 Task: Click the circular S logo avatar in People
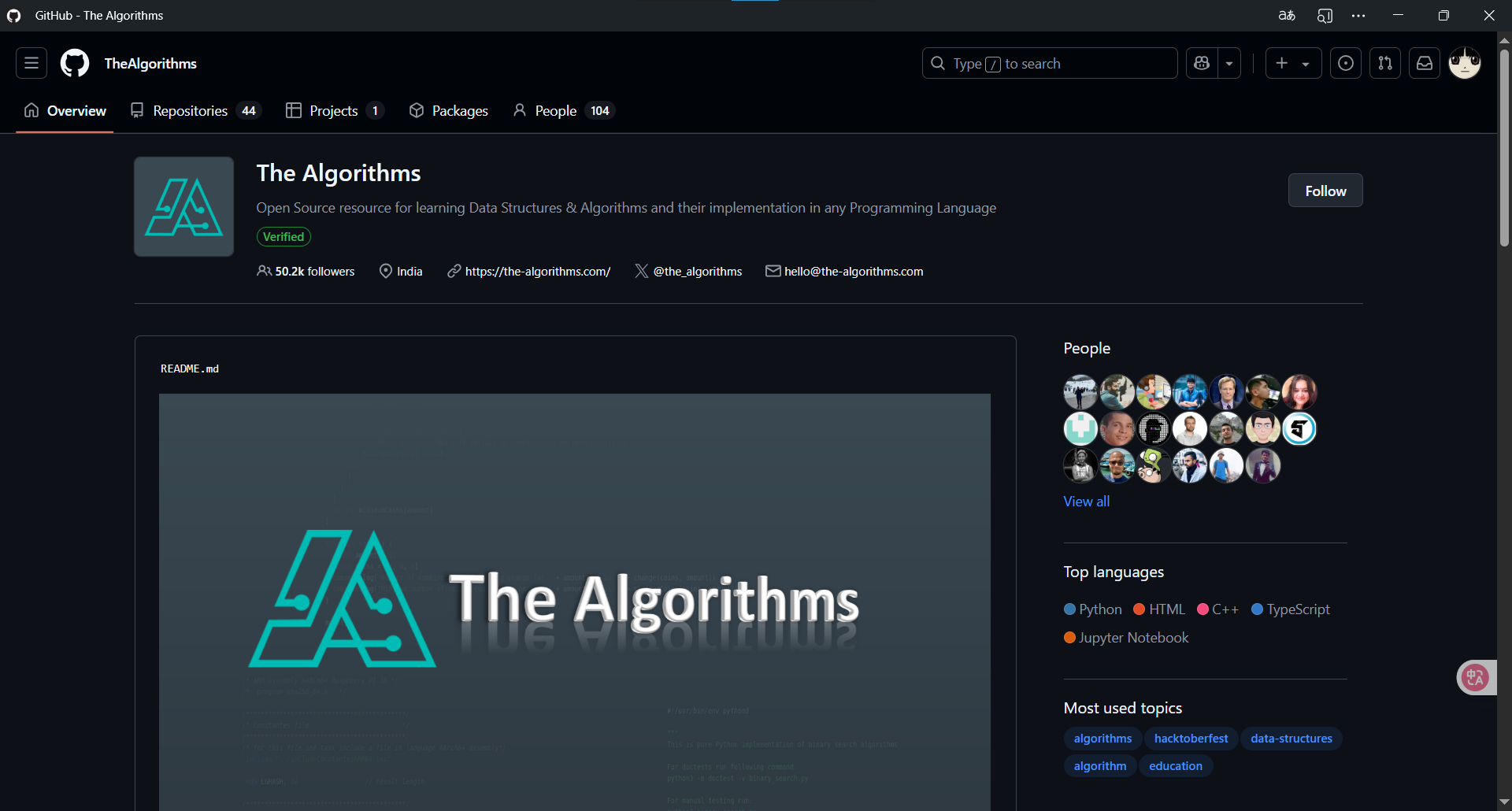pos(1299,429)
